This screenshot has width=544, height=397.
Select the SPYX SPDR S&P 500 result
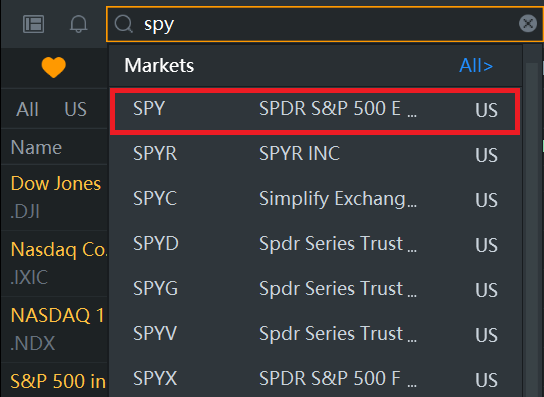pos(315,378)
